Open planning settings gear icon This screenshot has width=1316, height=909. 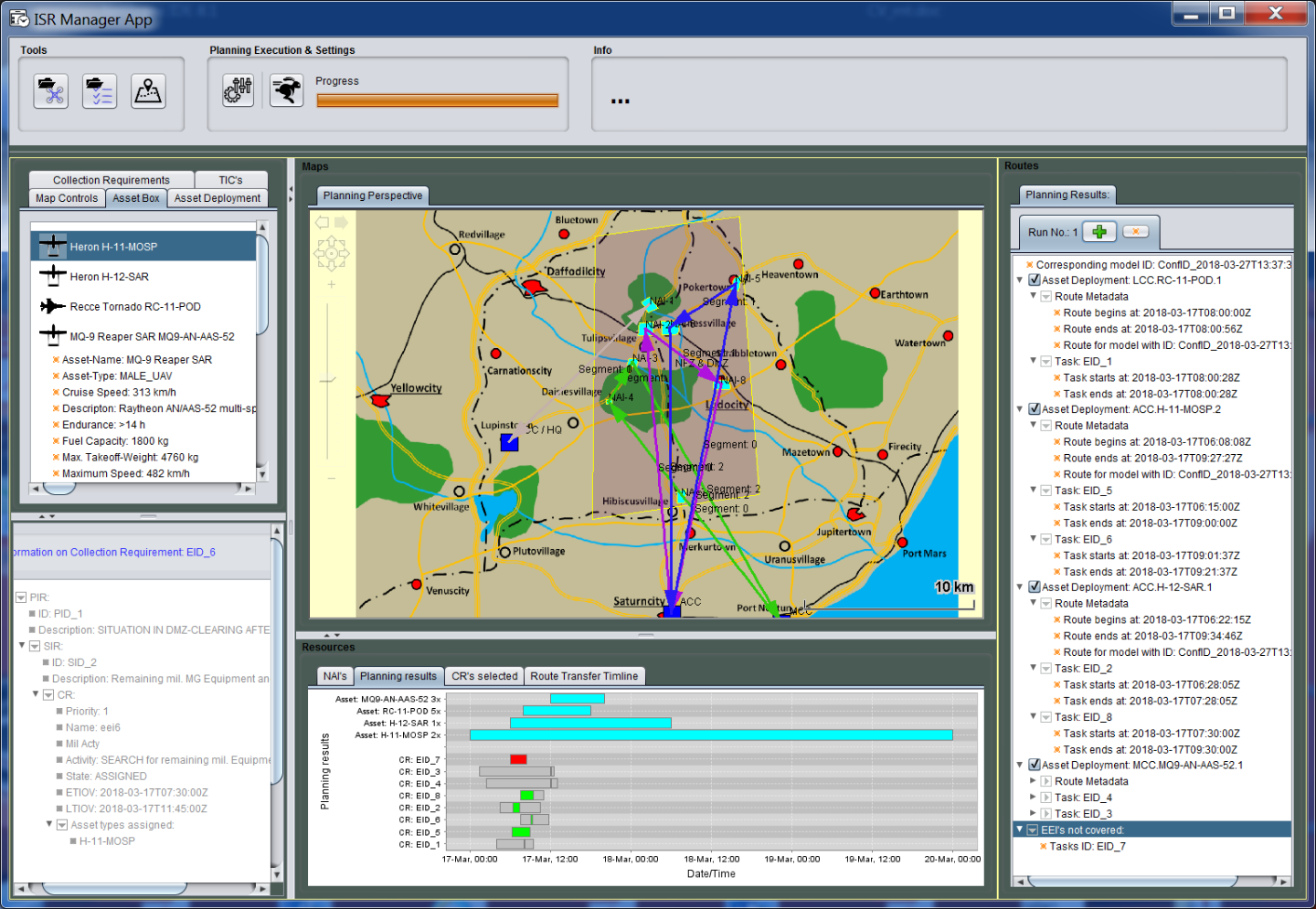coord(238,91)
